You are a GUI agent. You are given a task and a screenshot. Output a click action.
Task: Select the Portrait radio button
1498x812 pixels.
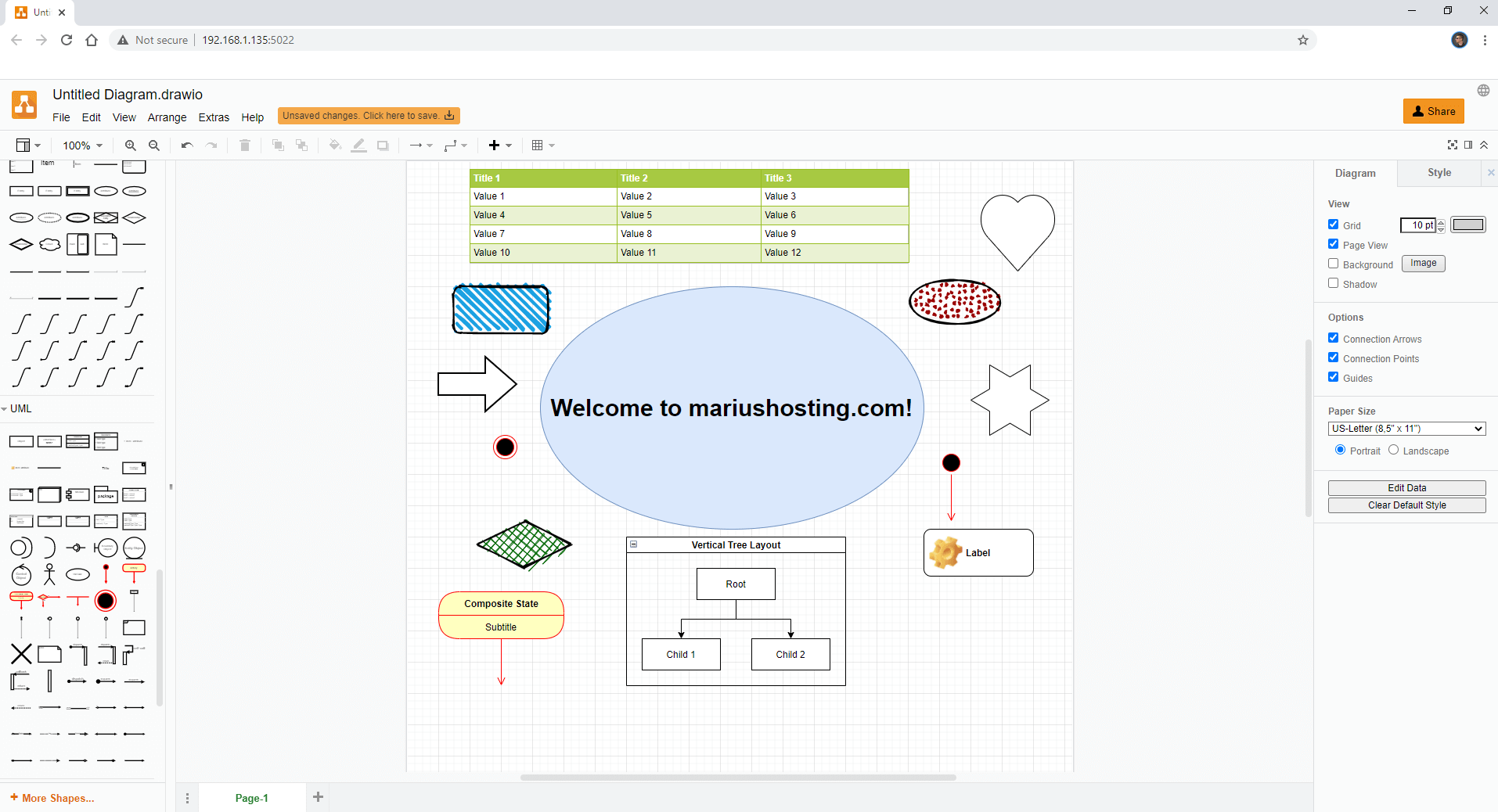(1341, 450)
